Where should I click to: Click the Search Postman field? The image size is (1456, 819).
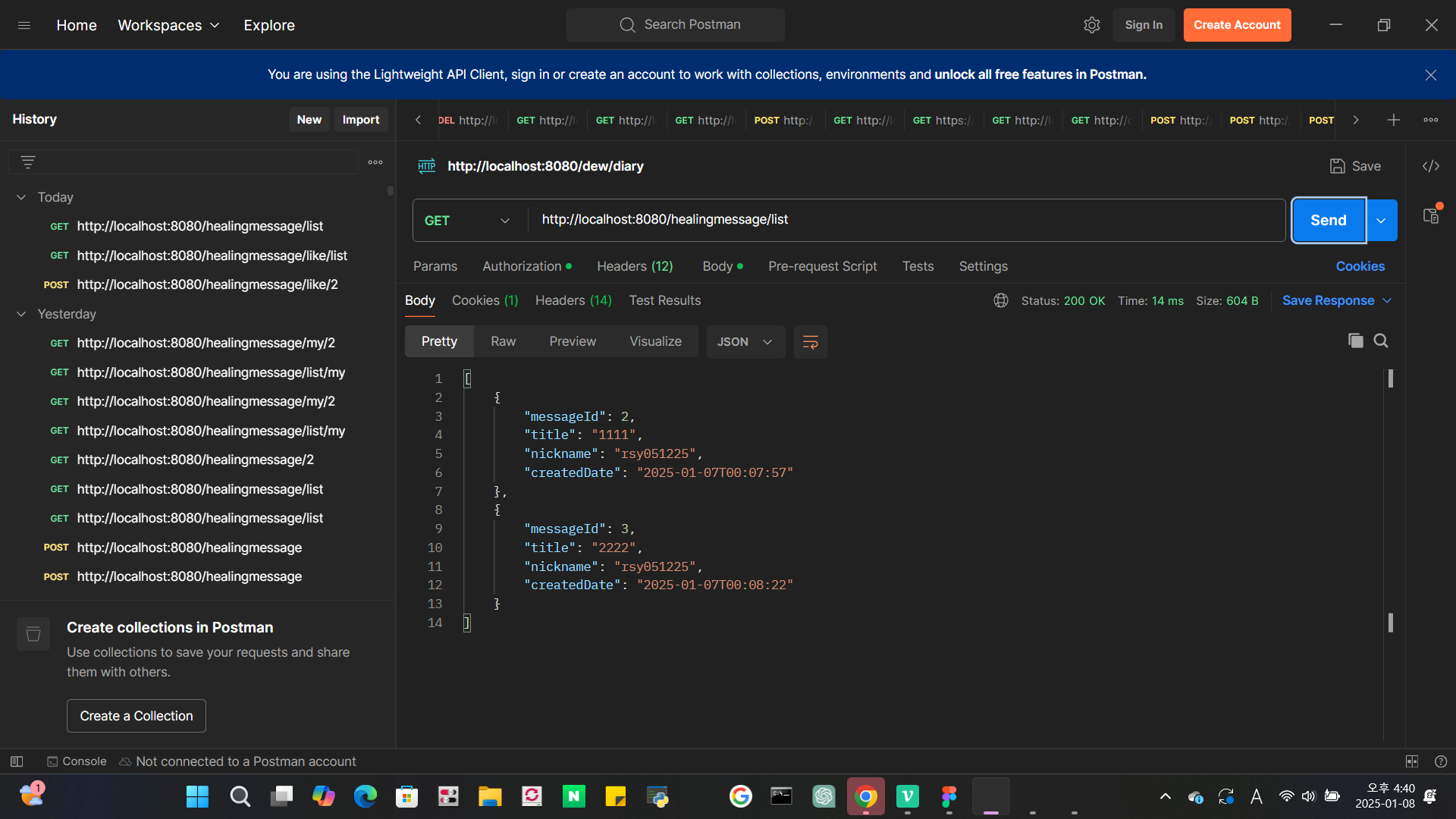point(675,25)
